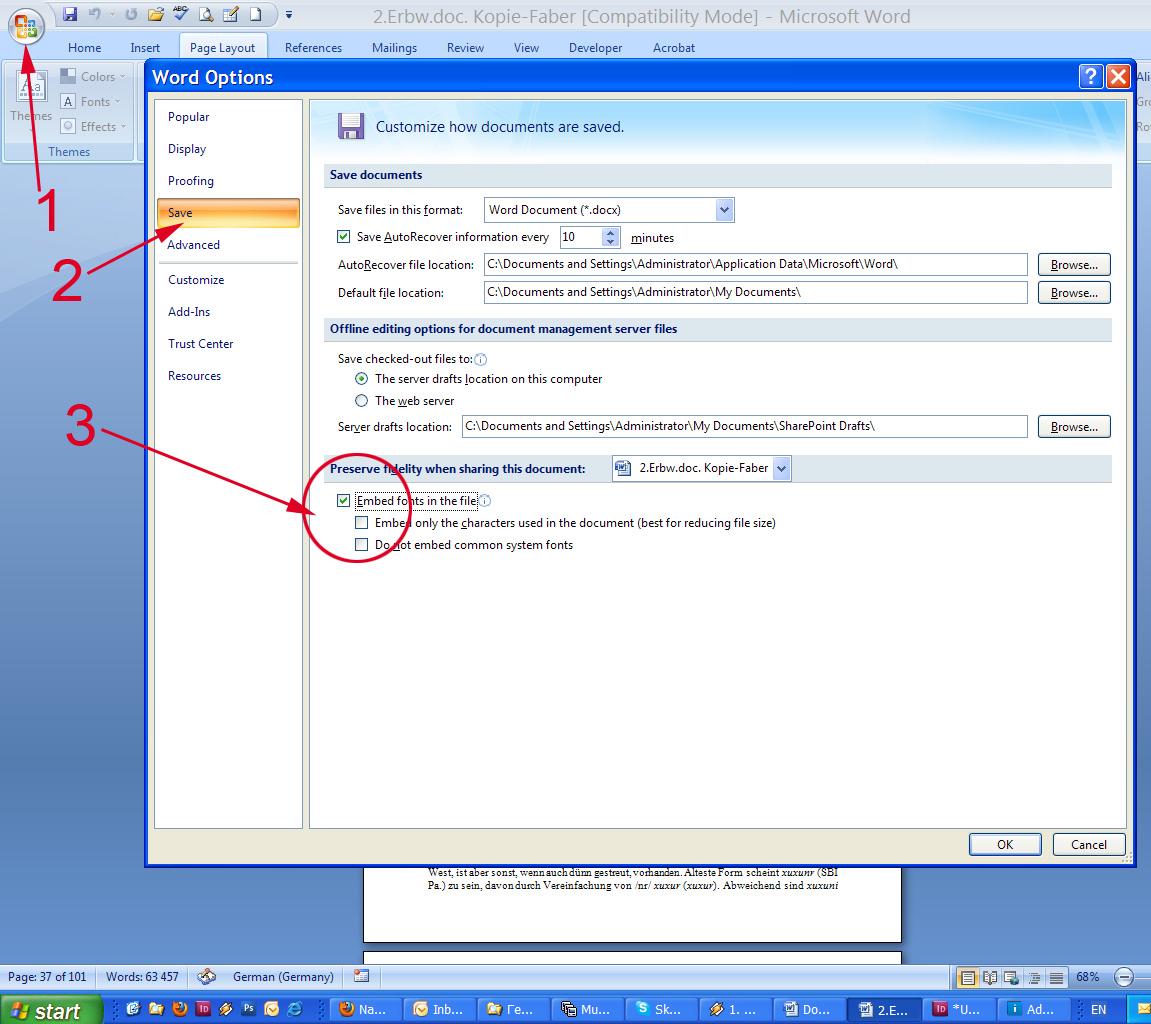Viewport: 1151px width, 1024px height.
Task: Browse for Server drafts location
Action: point(1074,426)
